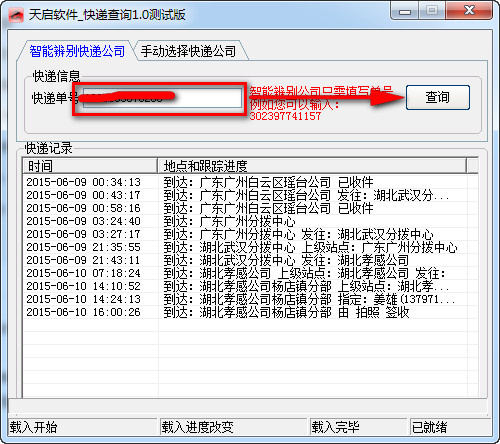
Task: Click the red app icon in title bar
Action: pos(16,15)
